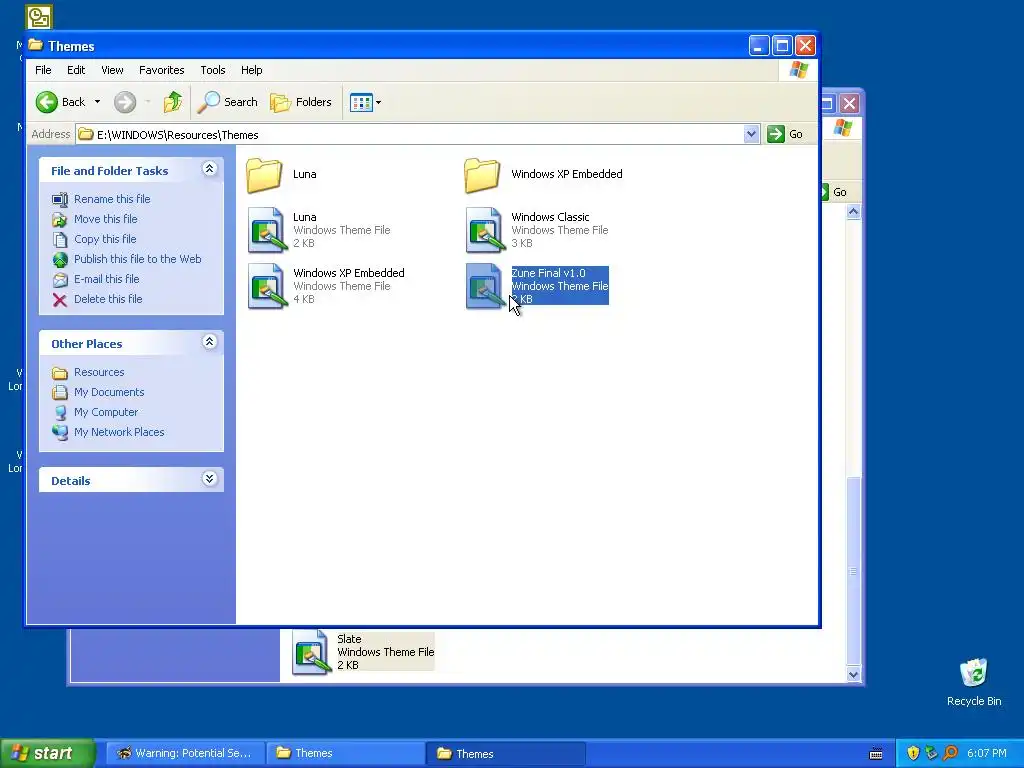Select the Slate theme file in back window
This screenshot has height=768, width=1024.
(x=362, y=652)
